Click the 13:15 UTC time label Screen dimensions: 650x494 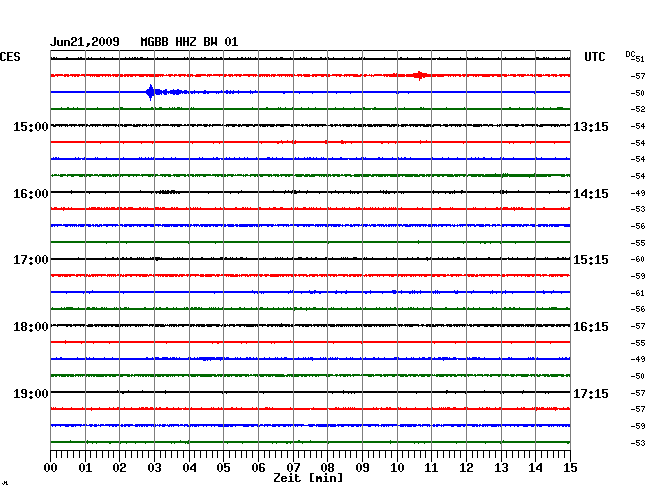pyautogui.click(x=591, y=126)
